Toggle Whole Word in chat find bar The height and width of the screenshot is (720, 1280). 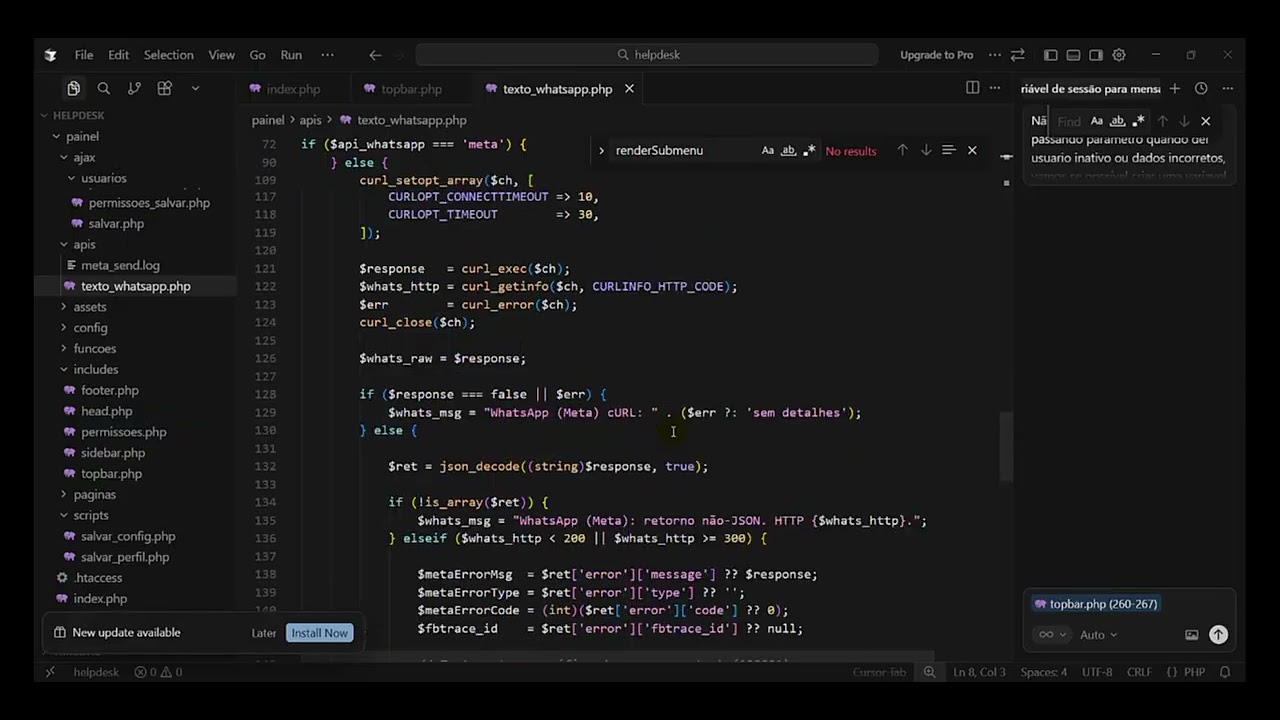[x=1118, y=121]
